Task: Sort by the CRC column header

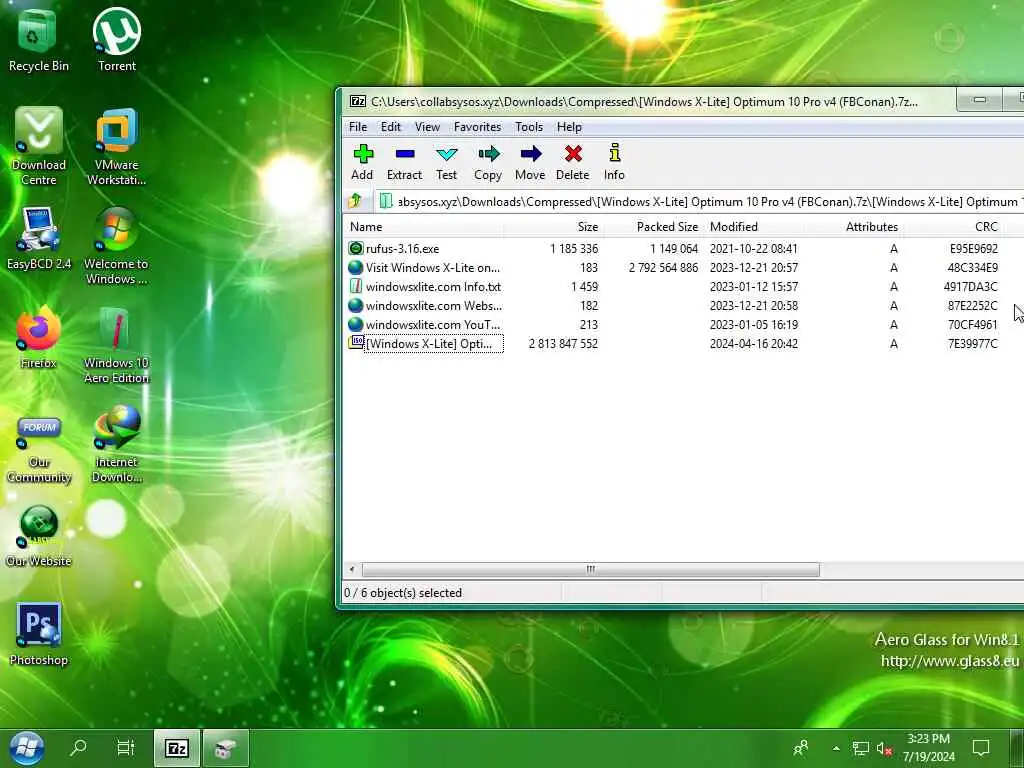Action: coord(953,227)
